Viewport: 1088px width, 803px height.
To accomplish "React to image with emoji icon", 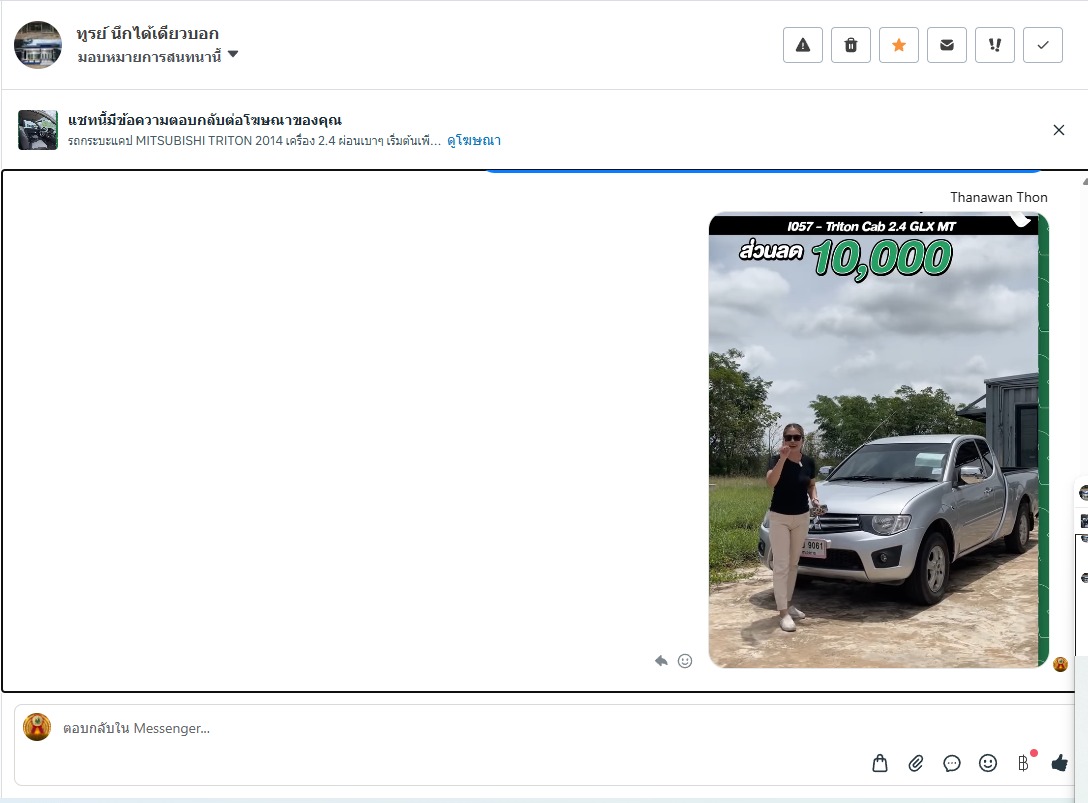I will coord(685,661).
